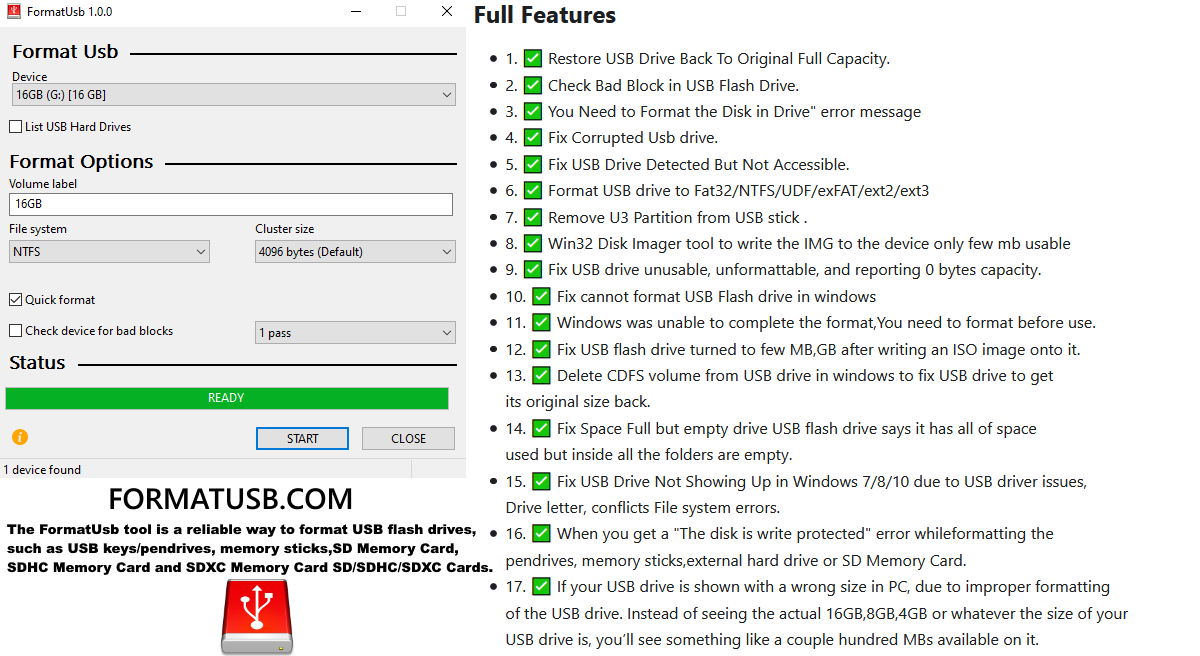The image size is (1200, 656).
Task: Click the START button
Action: click(x=302, y=438)
